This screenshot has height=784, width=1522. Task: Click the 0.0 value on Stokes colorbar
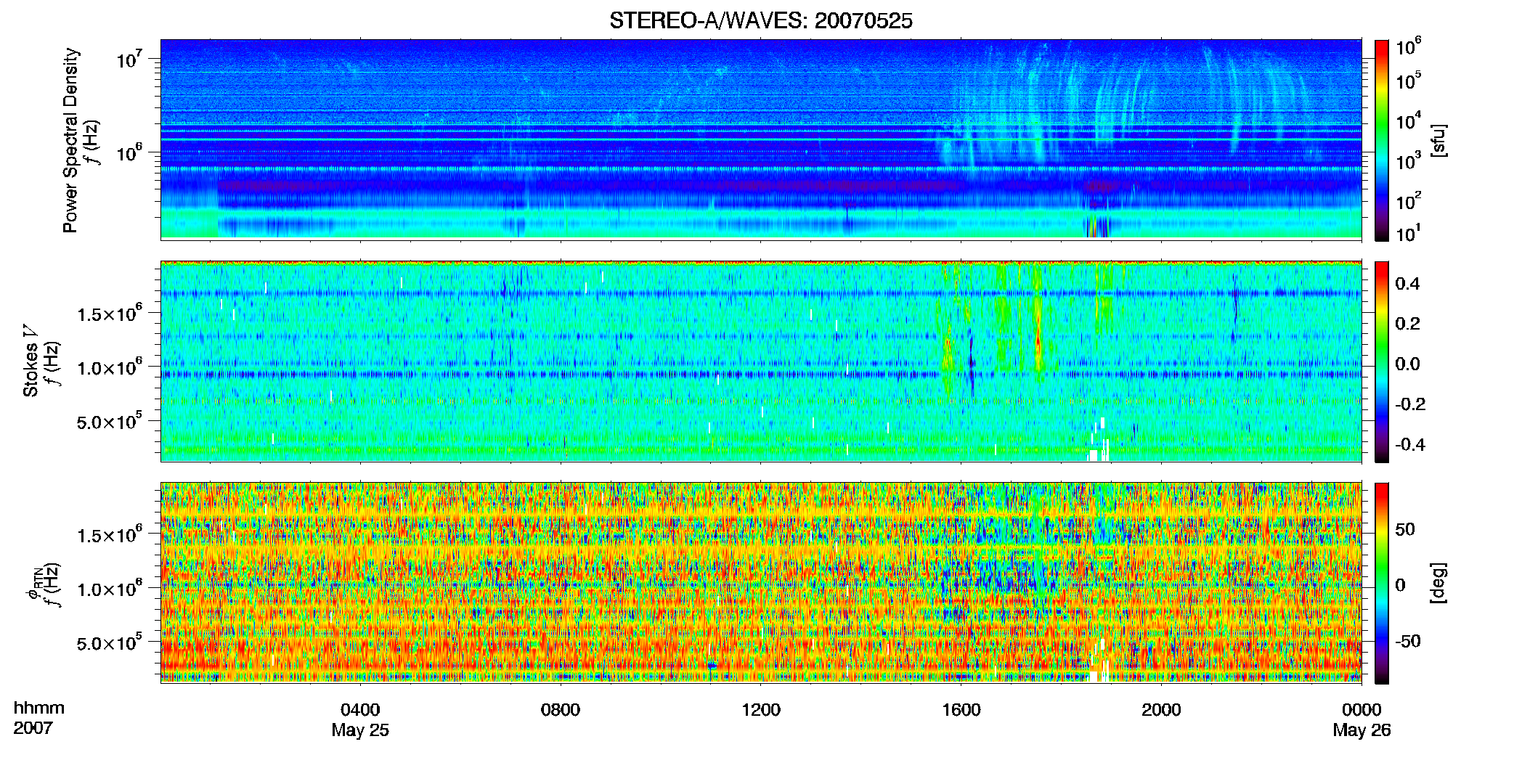point(1407,364)
